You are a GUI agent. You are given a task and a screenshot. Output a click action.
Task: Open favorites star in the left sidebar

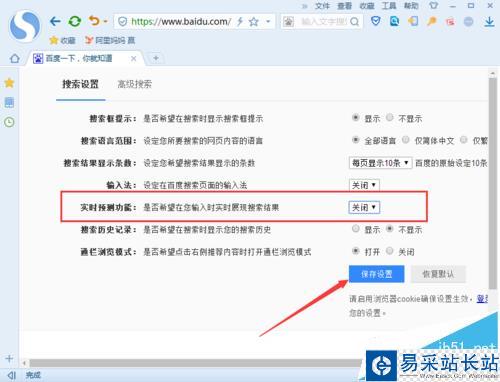pos(9,83)
